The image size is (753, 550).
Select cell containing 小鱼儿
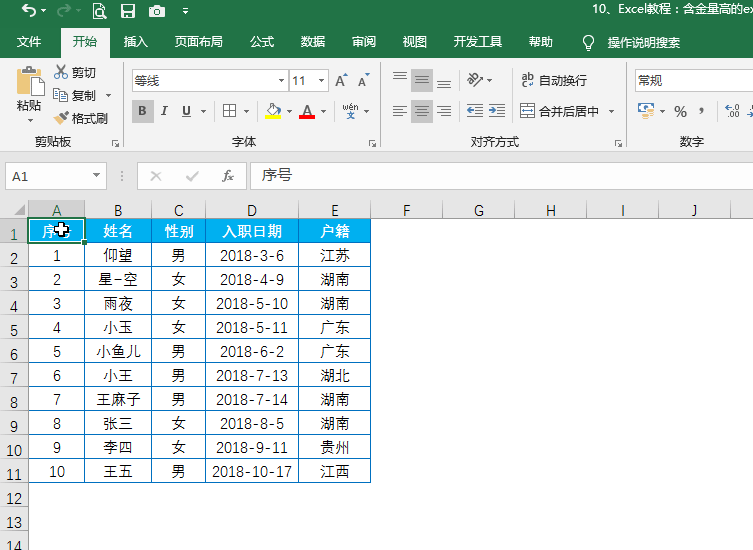coord(118,351)
